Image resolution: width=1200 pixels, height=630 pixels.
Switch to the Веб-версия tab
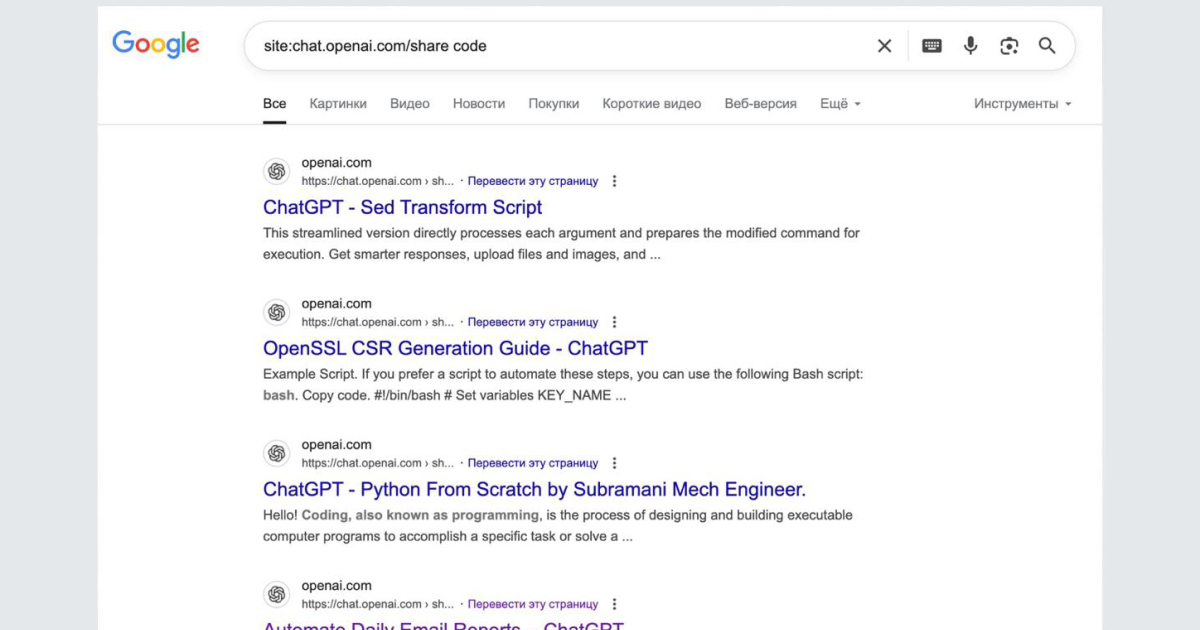(761, 103)
